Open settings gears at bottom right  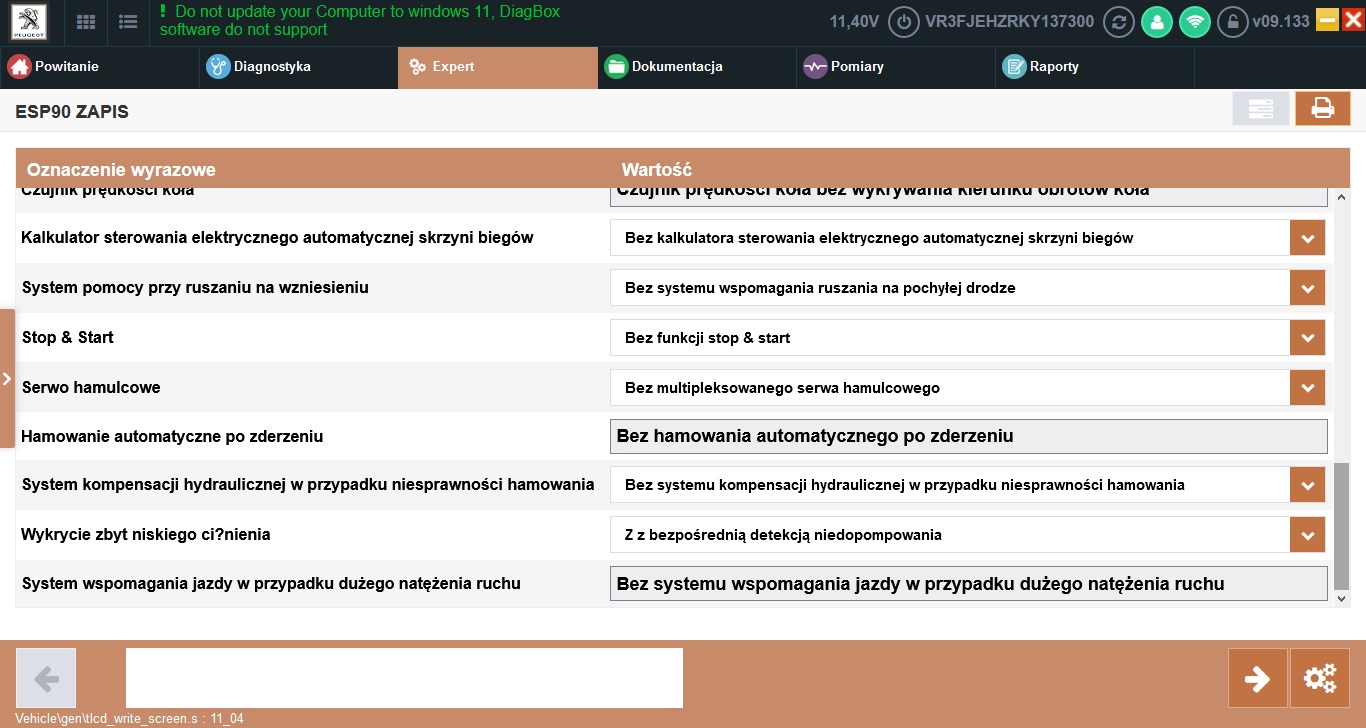tap(1320, 679)
